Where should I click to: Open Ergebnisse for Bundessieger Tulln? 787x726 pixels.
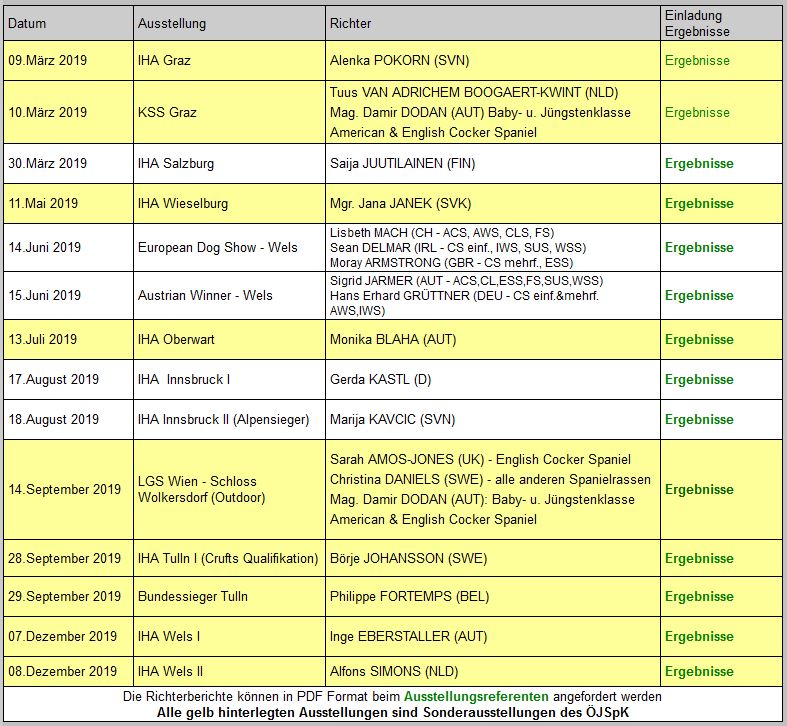tap(699, 596)
